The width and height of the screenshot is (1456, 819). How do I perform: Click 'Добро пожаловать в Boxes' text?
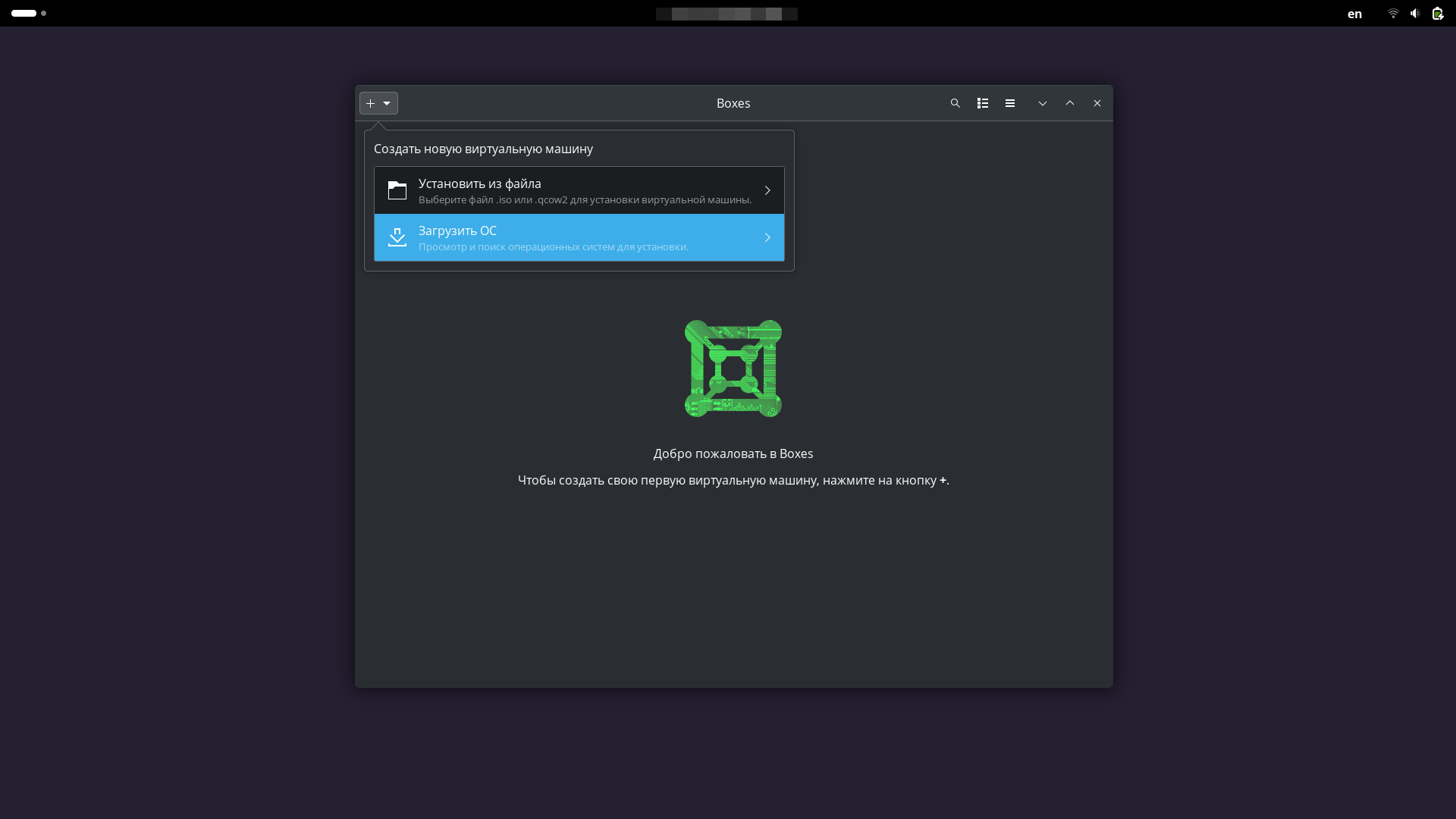[733, 453]
